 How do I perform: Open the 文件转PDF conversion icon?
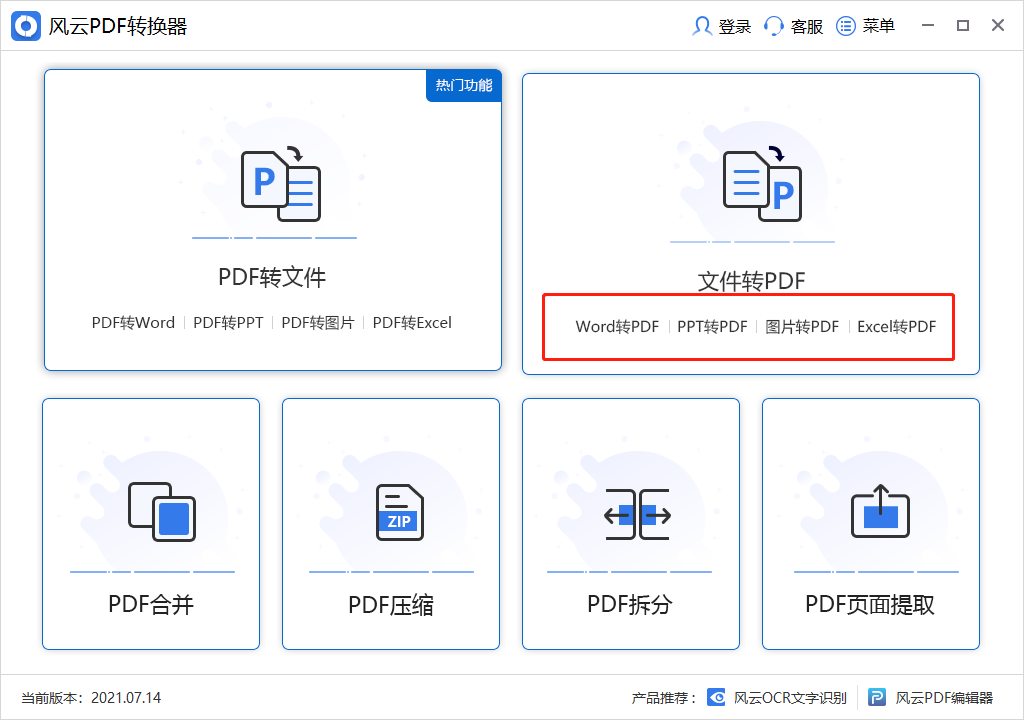tap(762, 184)
